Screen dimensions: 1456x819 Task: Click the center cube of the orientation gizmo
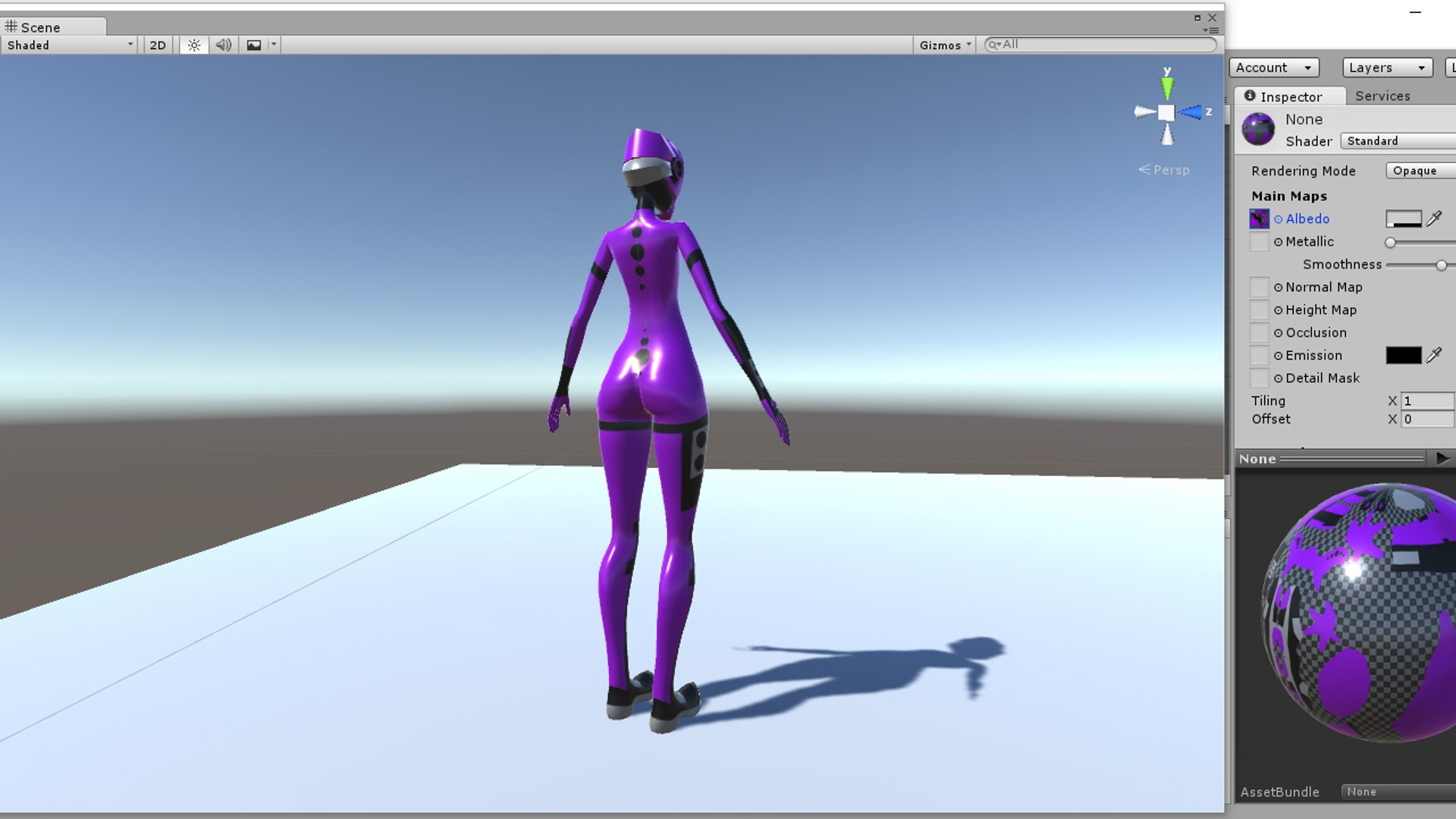click(x=1166, y=113)
